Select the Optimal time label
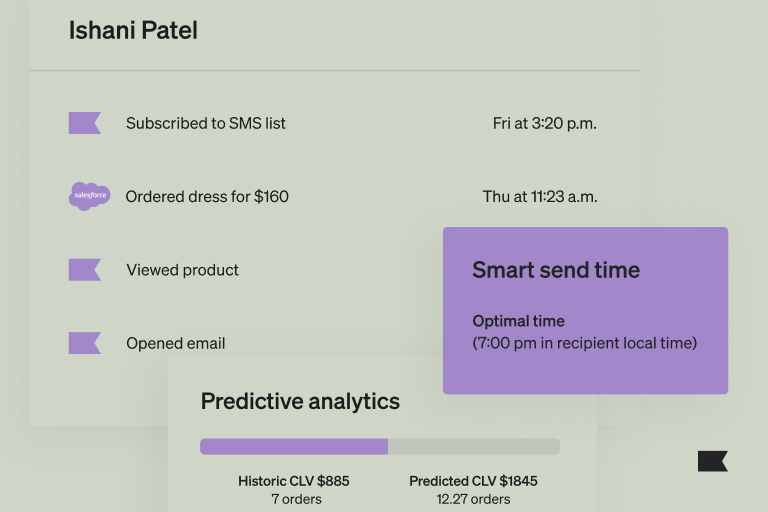 point(518,321)
